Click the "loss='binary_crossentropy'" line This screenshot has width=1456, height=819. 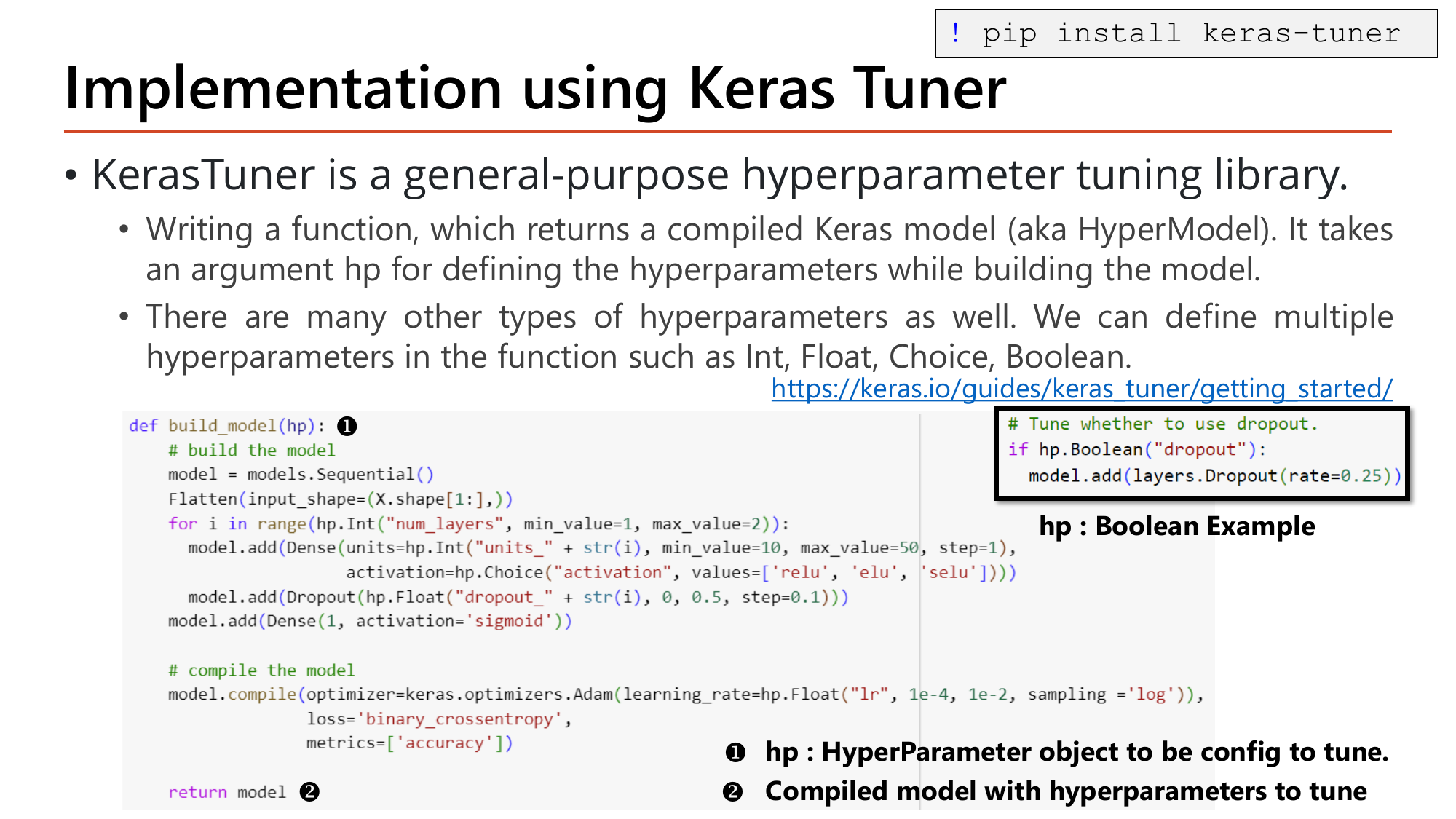point(439,719)
